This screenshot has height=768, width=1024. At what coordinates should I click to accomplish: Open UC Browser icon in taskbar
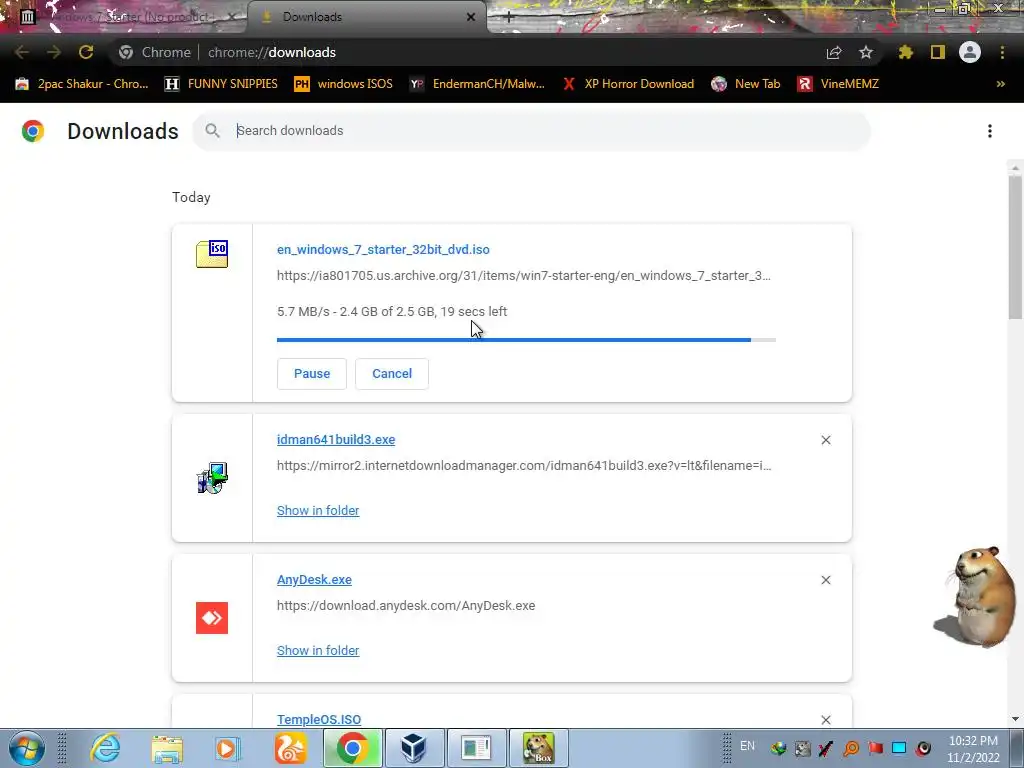tap(290, 748)
